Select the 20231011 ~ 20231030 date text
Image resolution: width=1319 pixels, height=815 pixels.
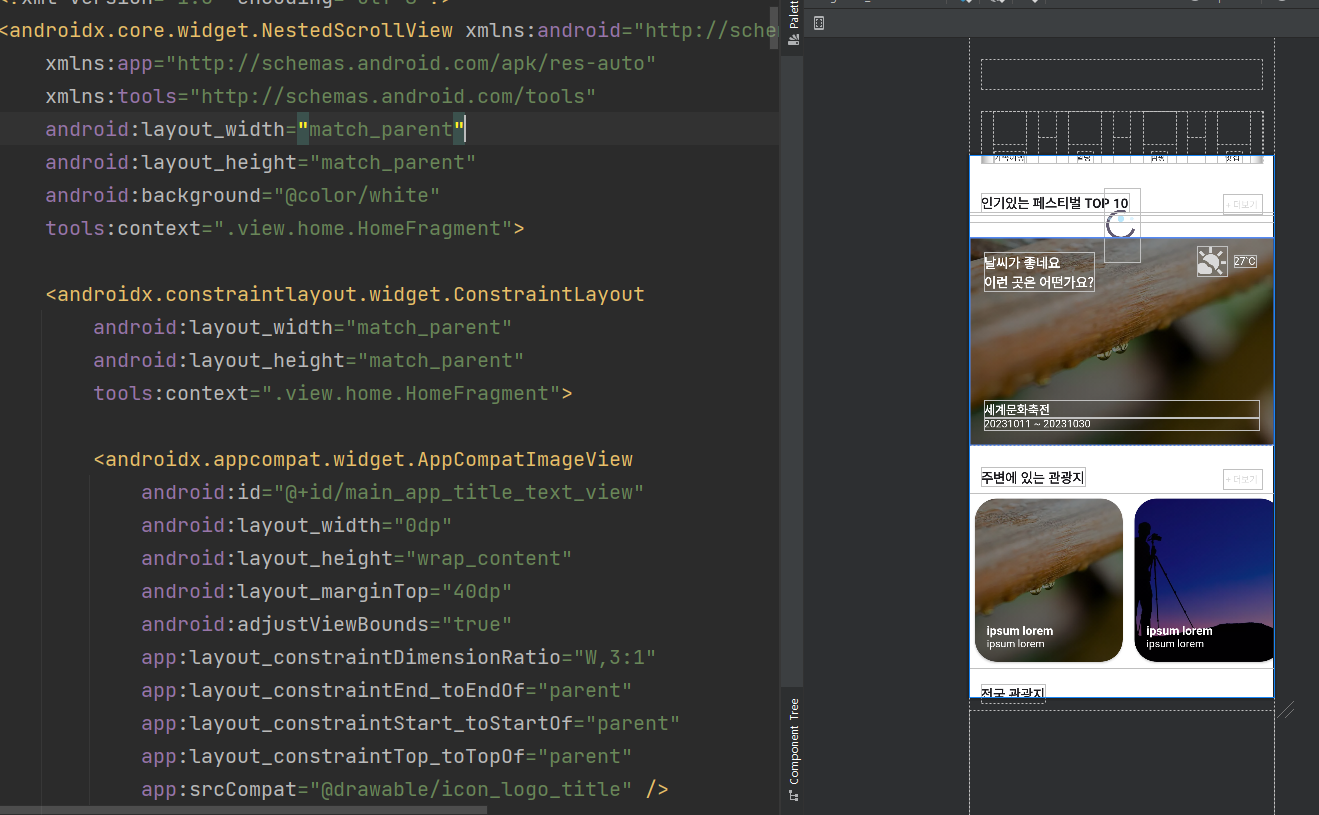(x=1121, y=424)
